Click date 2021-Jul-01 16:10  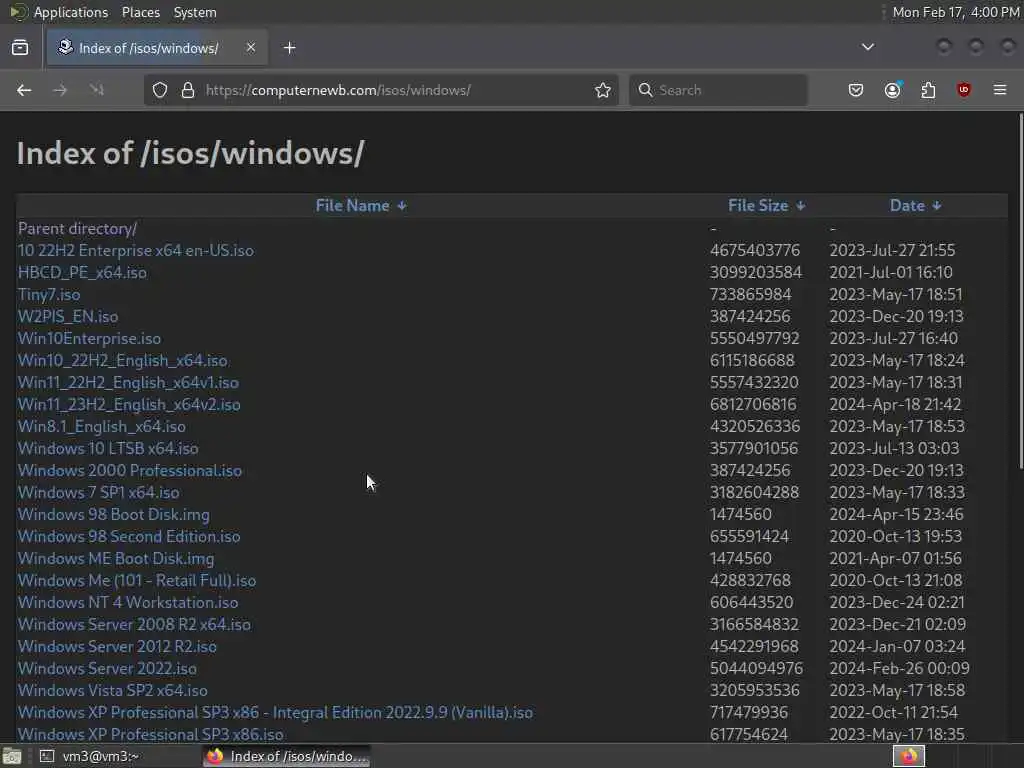coord(891,272)
